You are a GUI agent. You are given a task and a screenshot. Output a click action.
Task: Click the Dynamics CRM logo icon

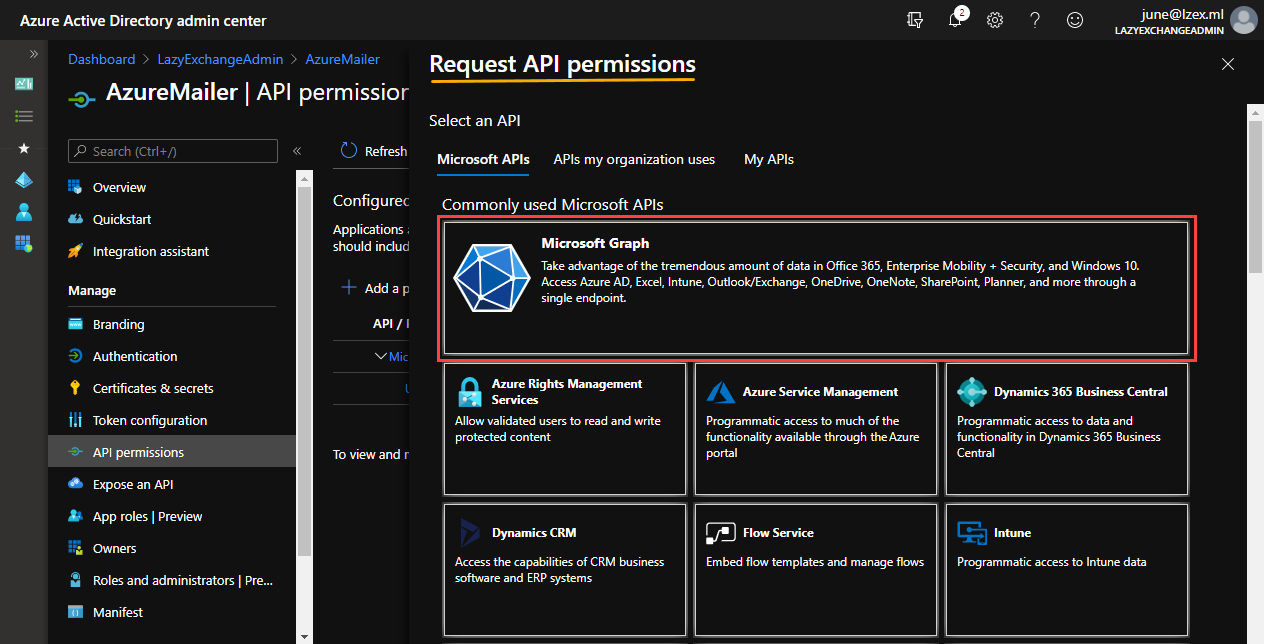[469, 532]
